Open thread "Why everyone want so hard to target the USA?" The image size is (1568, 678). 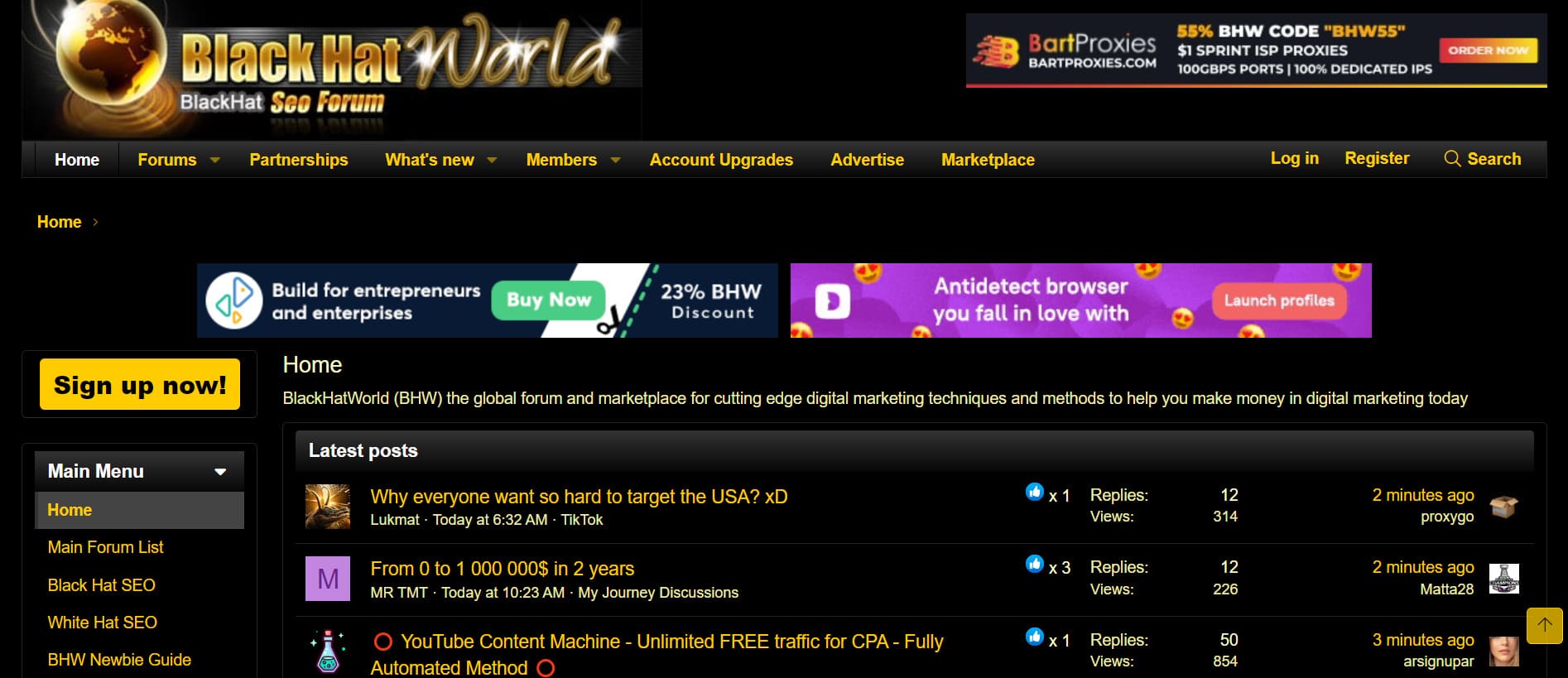click(x=579, y=497)
